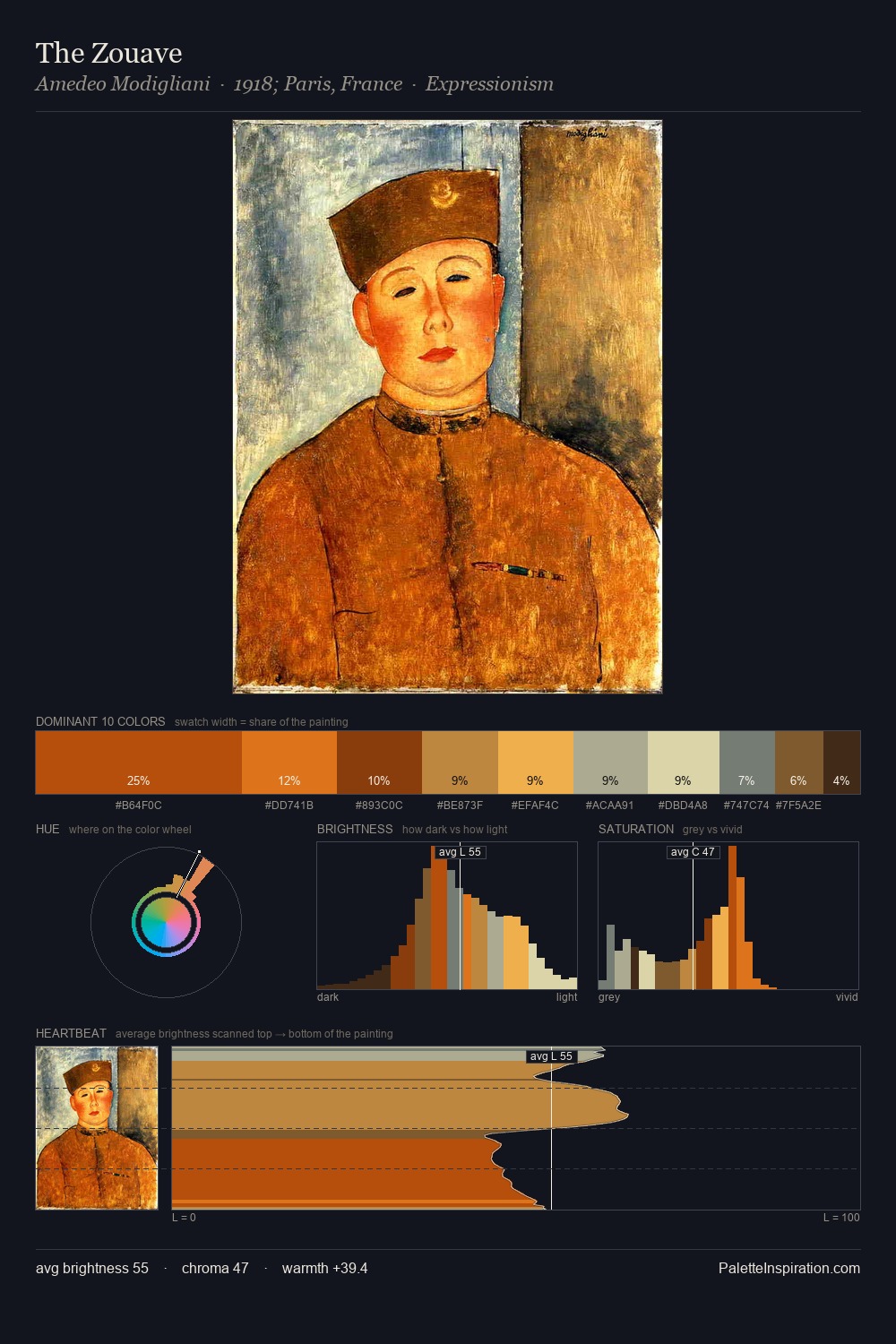Click the "#DD741B" hex code text
The height and width of the screenshot is (1344, 896).
point(289,806)
